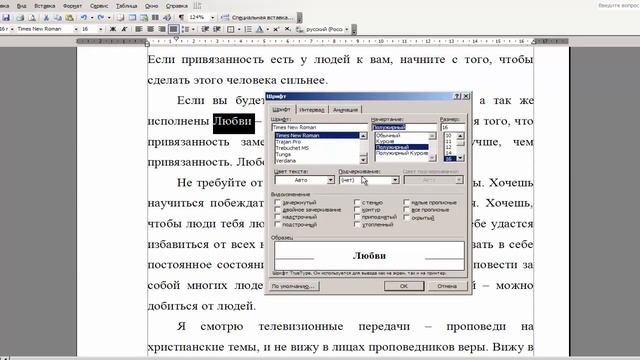The height and width of the screenshot is (360, 640).
Task: Click the Redo arrow icon
Action: [x=101, y=18]
